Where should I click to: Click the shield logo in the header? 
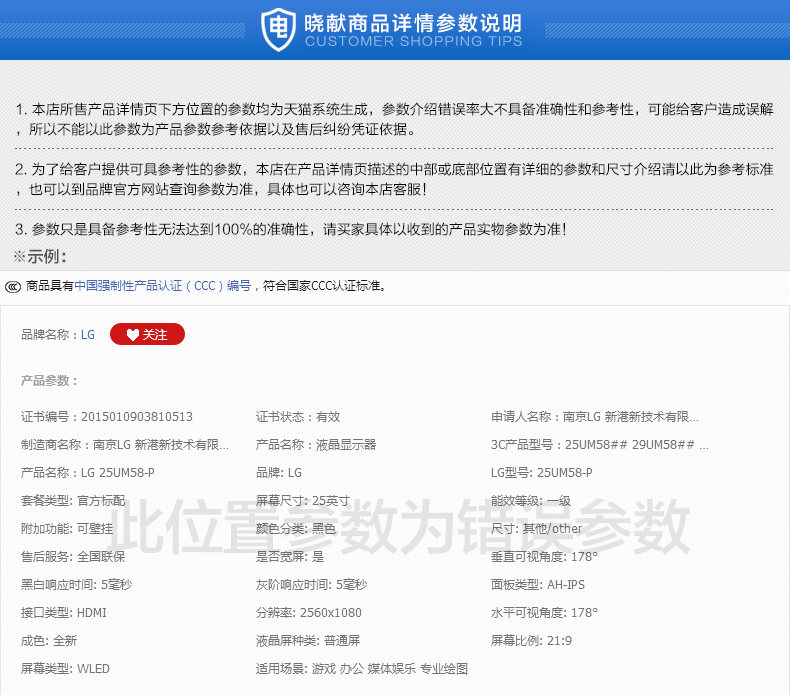(278, 30)
